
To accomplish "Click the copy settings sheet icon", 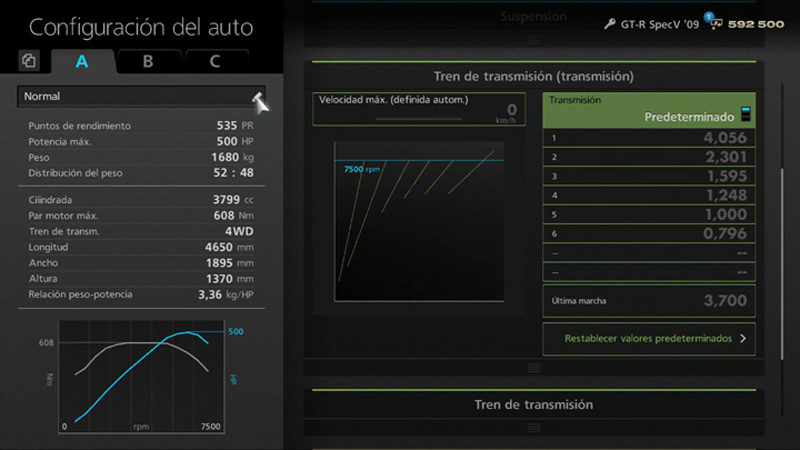I will point(29,61).
